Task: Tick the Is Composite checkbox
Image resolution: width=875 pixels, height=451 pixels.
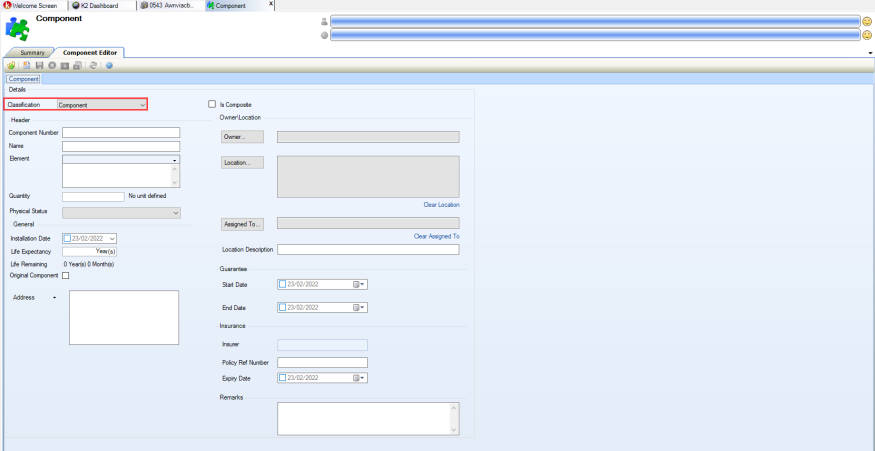Action: tap(212, 104)
